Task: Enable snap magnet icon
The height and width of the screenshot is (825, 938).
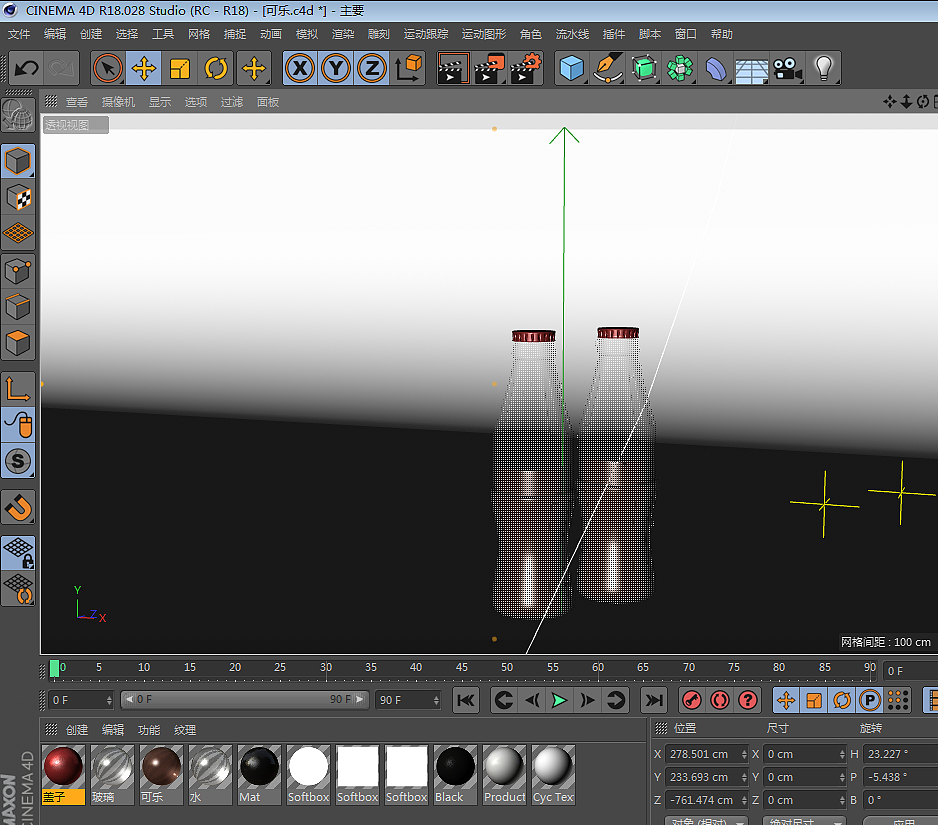Action: coord(18,508)
